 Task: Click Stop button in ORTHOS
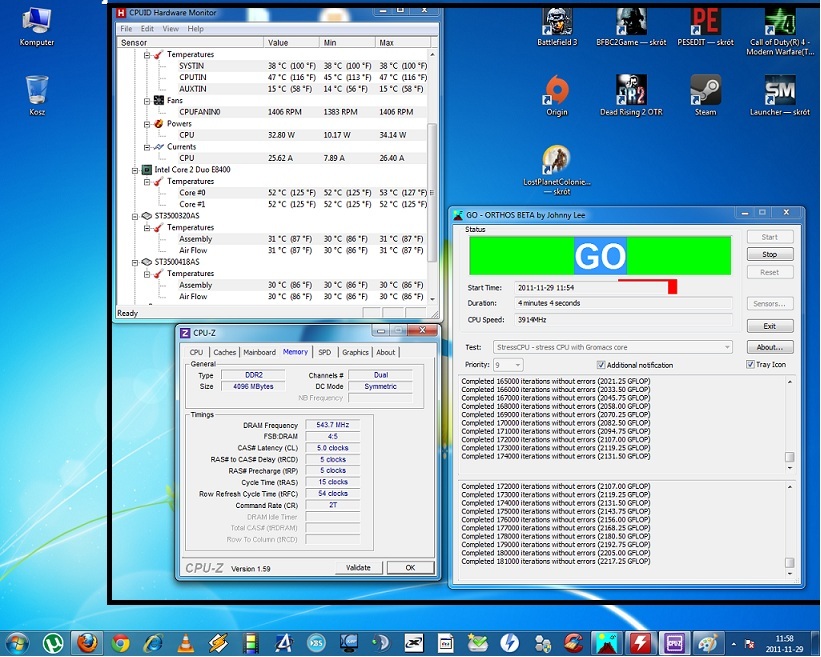click(770, 254)
